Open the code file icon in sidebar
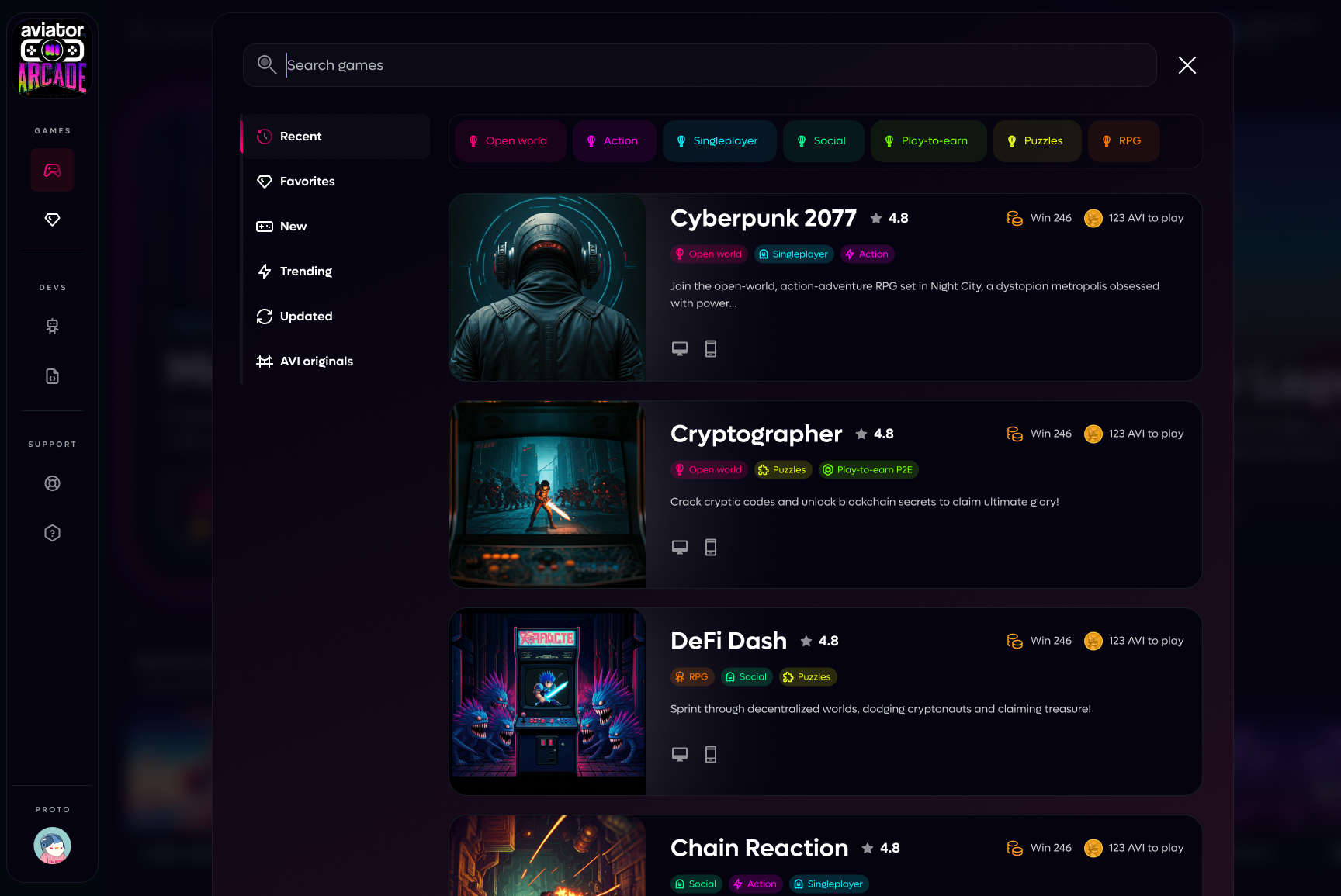Viewport: 1341px width, 896px height. pos(53,376)
